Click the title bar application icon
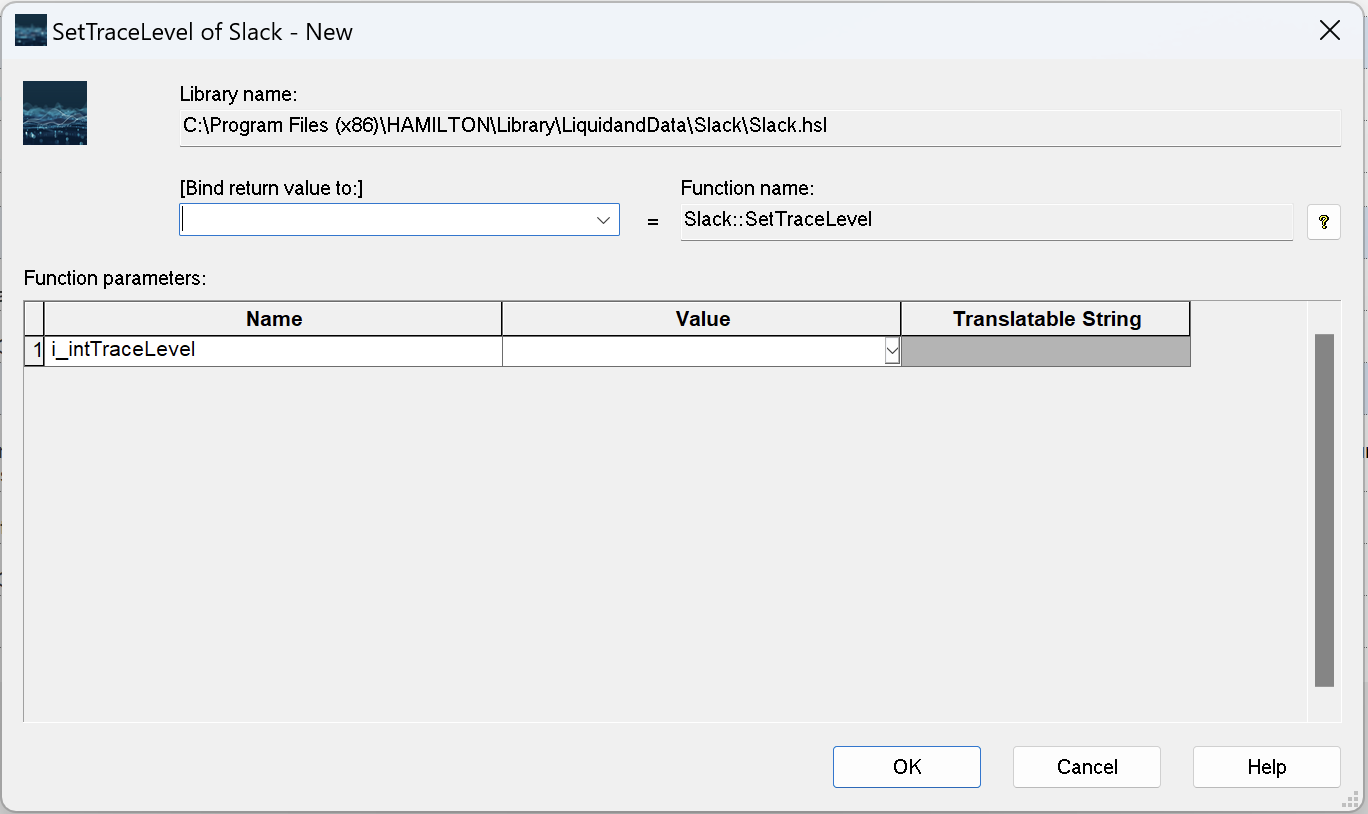Viewport: 1368px width, 814px height. (x=30, y=31)
